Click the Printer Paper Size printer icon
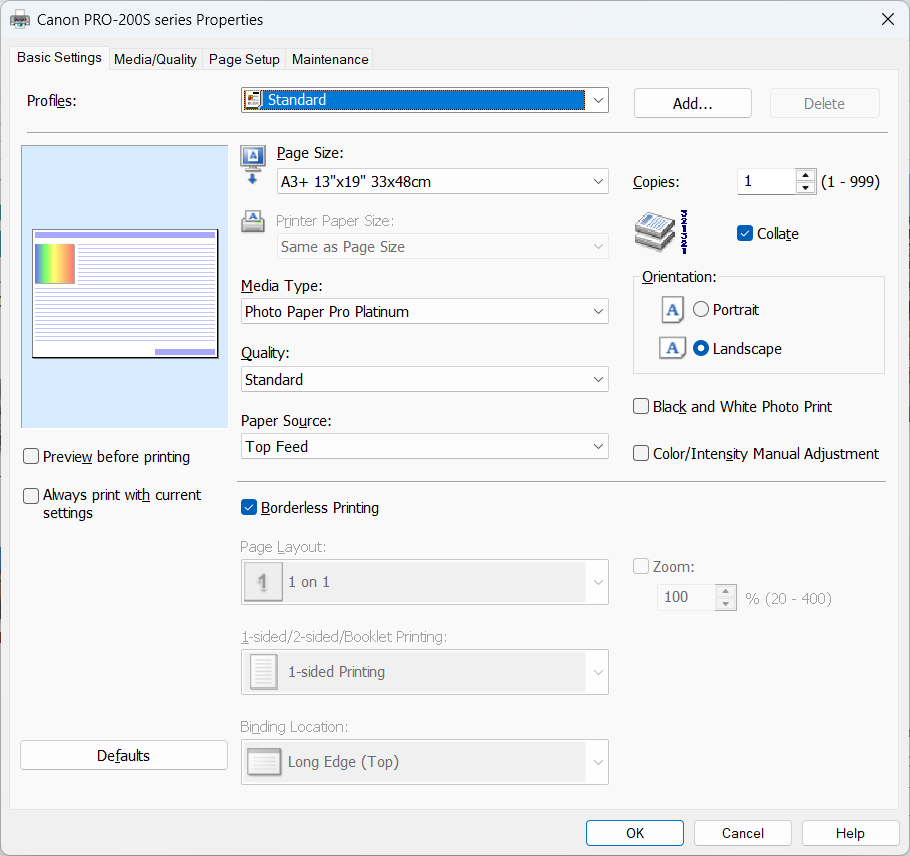 [x=253, y=222]
